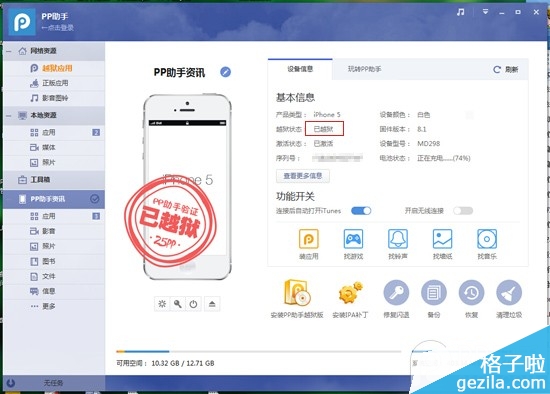
Task: Click the 无任务 status text
Action: click(53, 383)
